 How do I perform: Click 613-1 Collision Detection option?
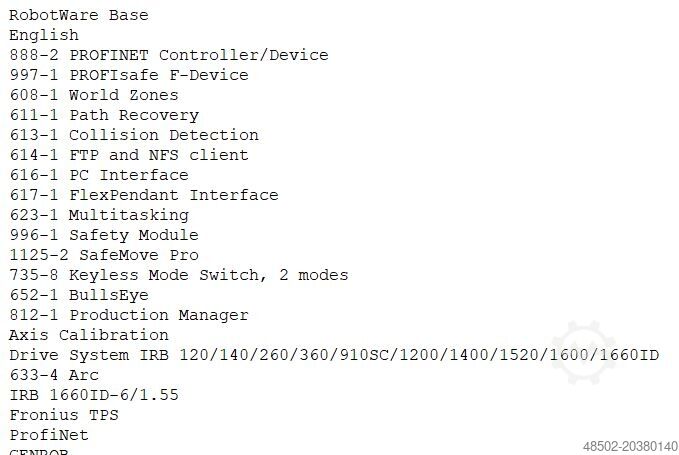(134, 135)
